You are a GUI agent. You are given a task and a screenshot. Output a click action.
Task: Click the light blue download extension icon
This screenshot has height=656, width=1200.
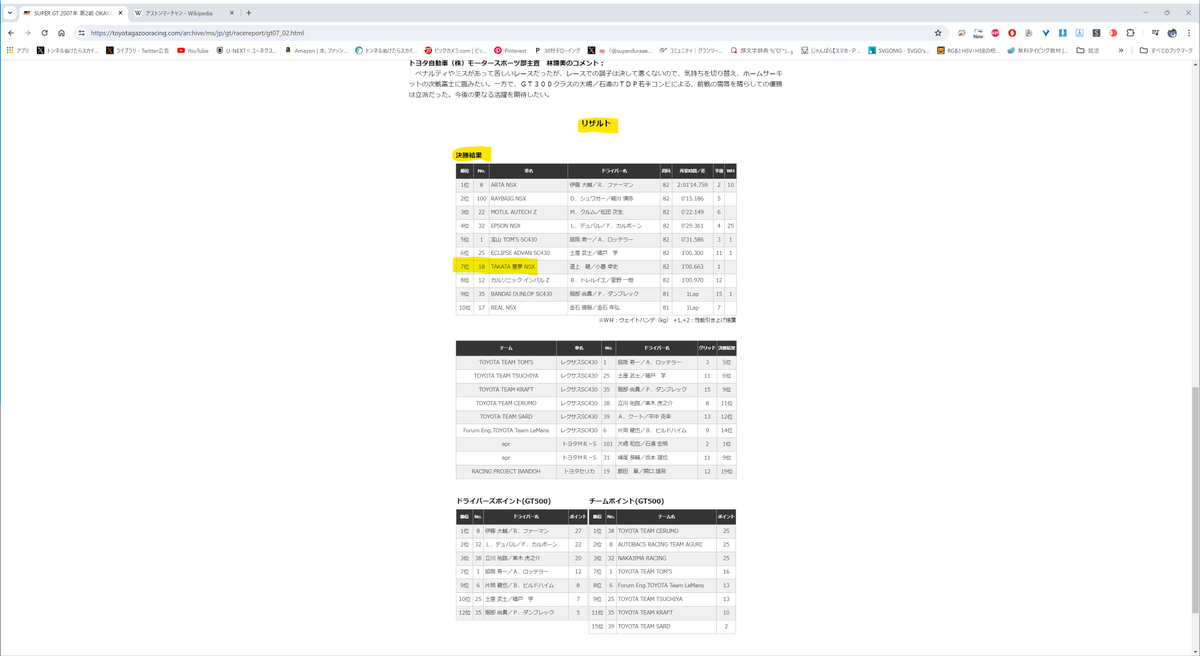point(1080,32)
